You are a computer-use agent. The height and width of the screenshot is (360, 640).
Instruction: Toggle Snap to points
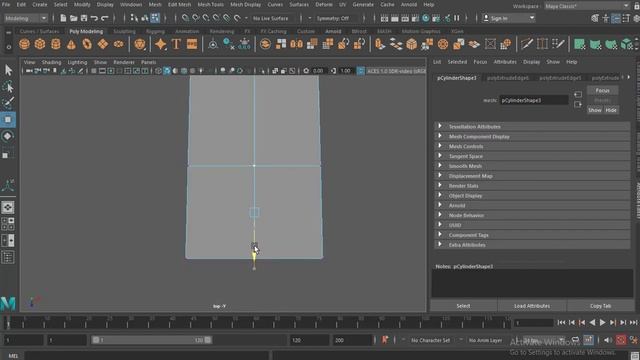[206, 18]
